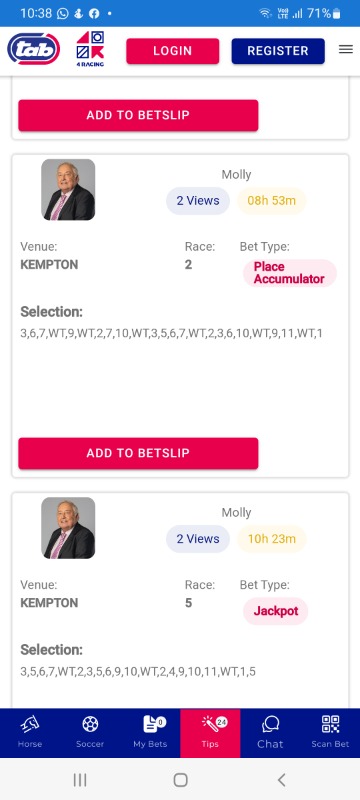Add Place Accumulator tip to betslip
This screenshot has height=800, width=360.
coord(138,453)
